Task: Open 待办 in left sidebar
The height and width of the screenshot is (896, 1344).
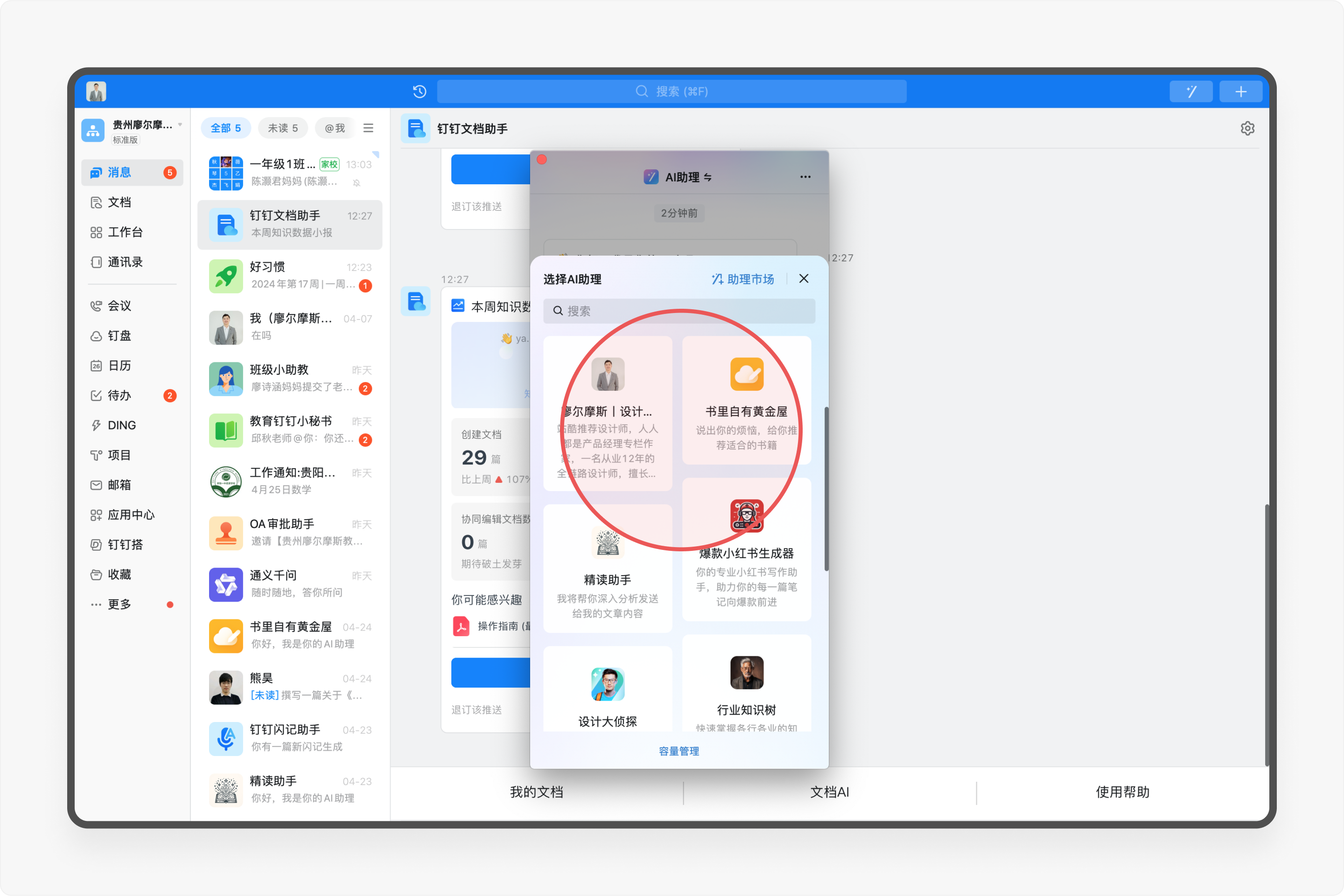Action: coord(132,396)
